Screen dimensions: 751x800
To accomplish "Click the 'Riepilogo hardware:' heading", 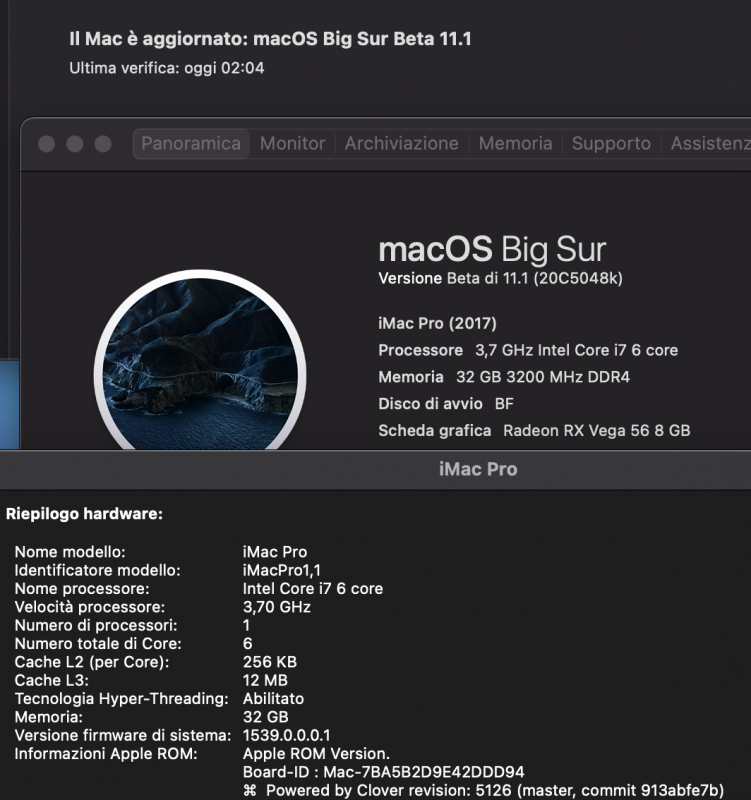I will click(x=84, y=514).
